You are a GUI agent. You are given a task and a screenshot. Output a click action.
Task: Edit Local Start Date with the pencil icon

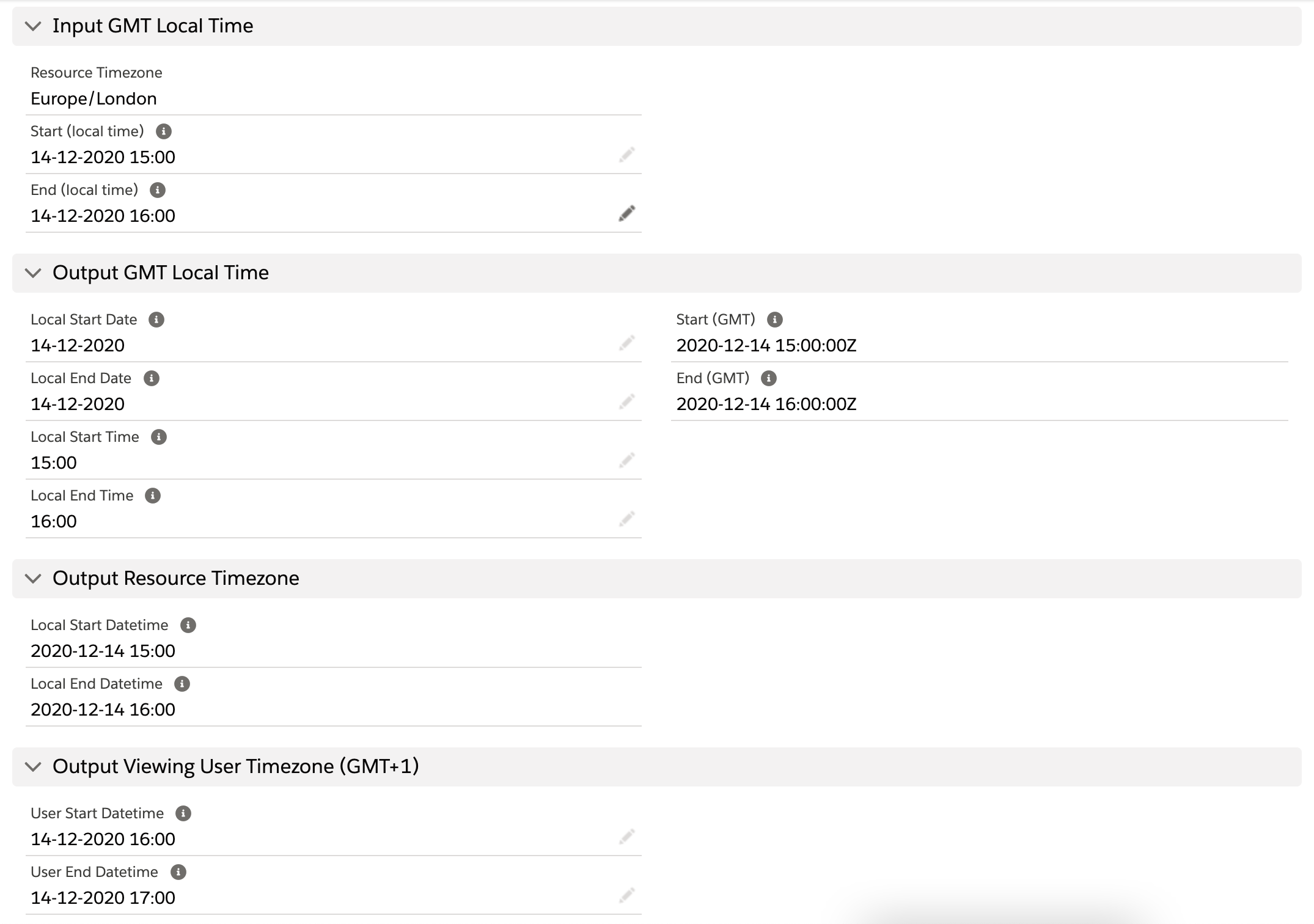point(628,342)
